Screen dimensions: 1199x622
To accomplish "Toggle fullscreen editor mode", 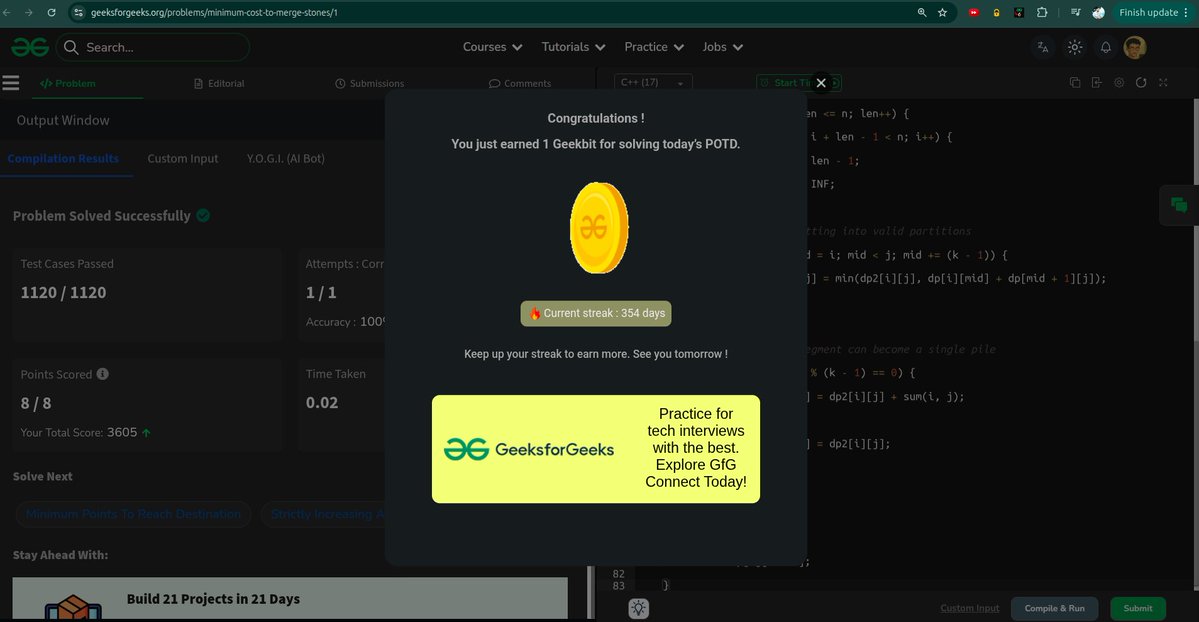I will [1163, 83].
